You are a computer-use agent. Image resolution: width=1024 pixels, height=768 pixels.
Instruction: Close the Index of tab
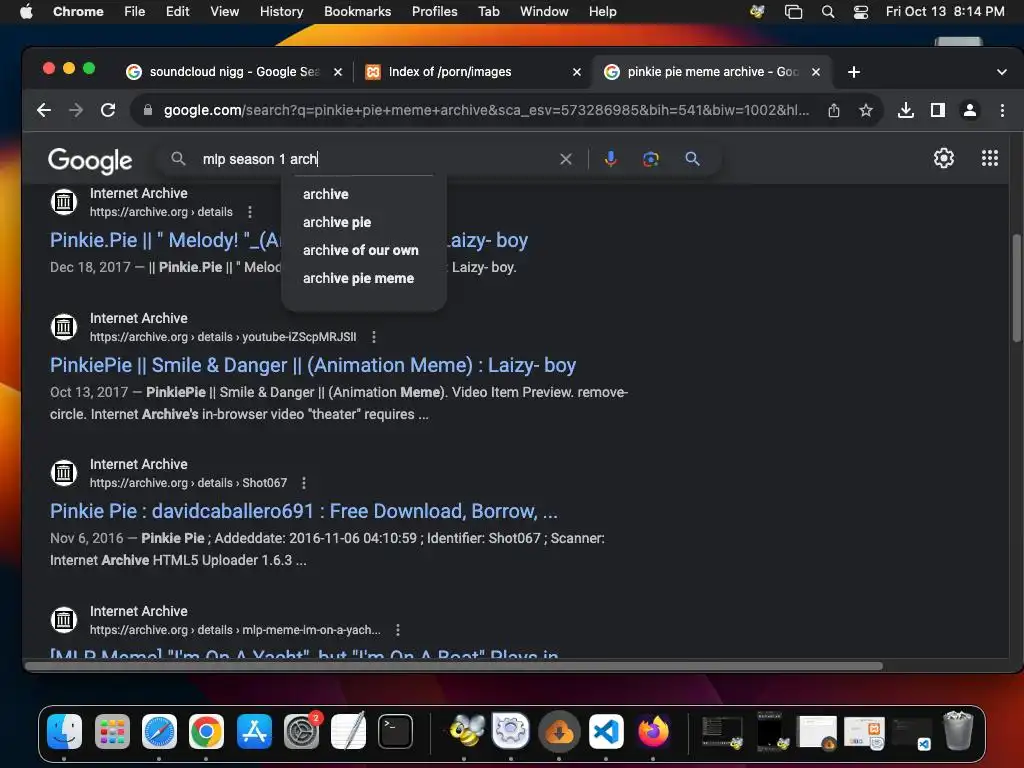pyautogui.click(x=577, y=72)
